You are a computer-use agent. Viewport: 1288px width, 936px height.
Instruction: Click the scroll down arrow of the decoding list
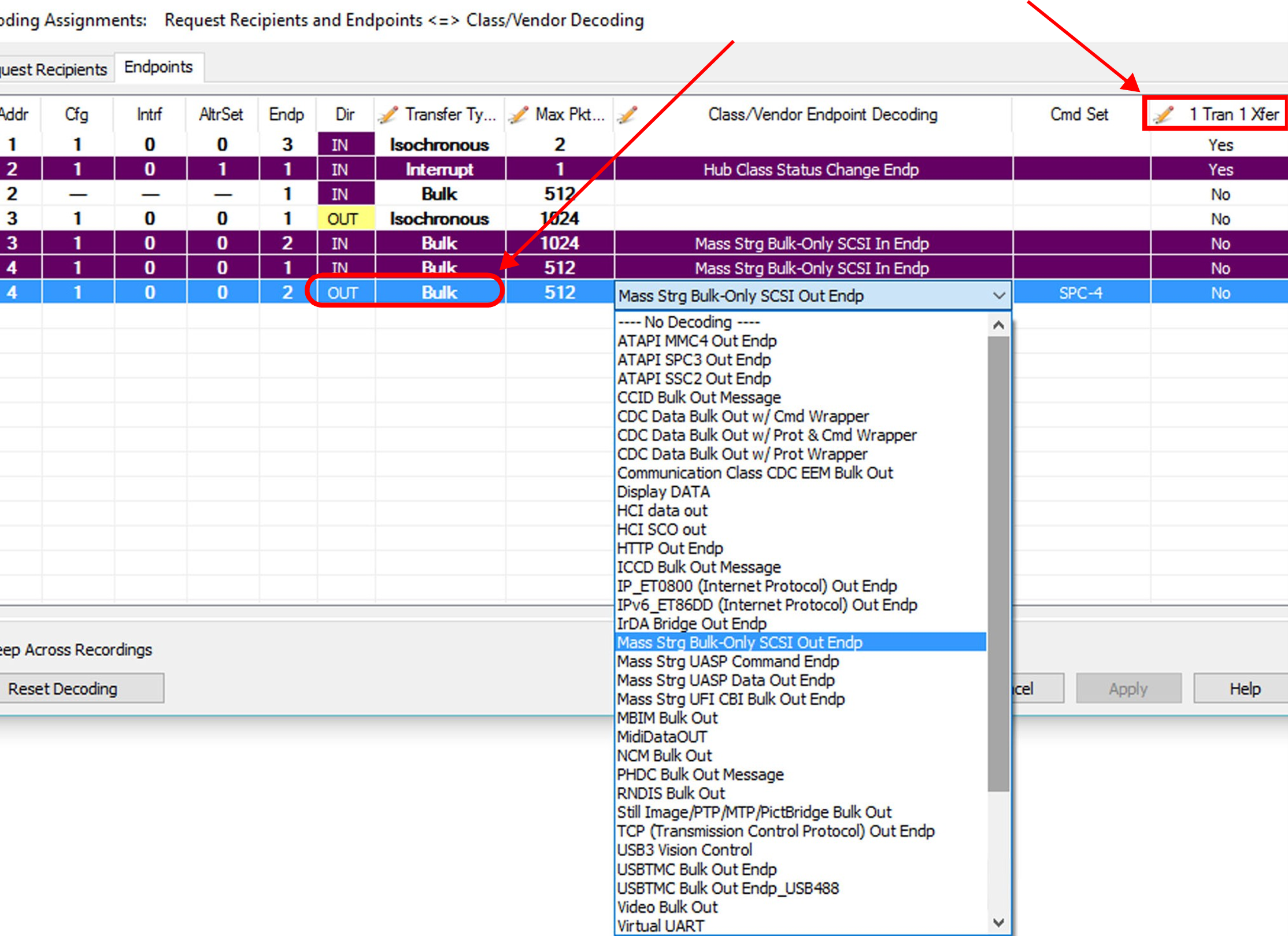[x=998, y=922]
